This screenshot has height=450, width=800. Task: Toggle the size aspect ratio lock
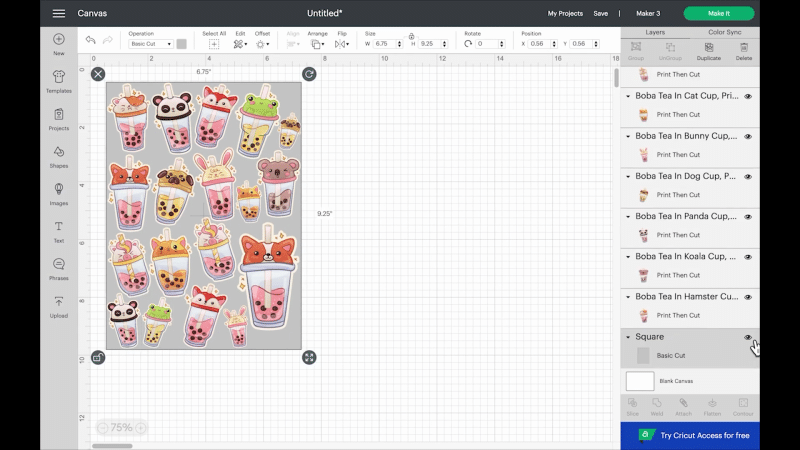411,36
